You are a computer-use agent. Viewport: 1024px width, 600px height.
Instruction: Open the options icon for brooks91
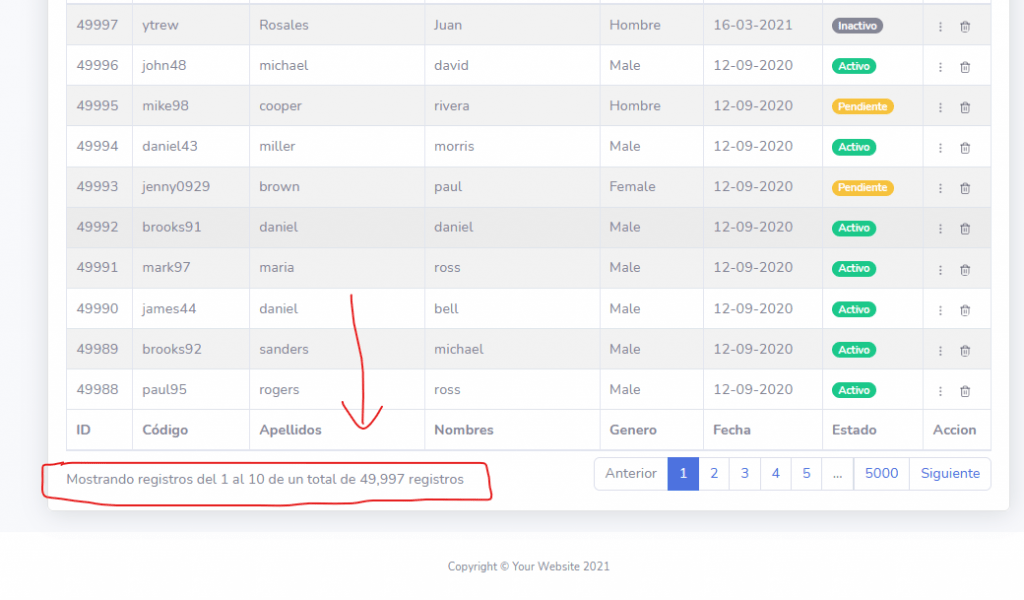[x=940, y=227]
